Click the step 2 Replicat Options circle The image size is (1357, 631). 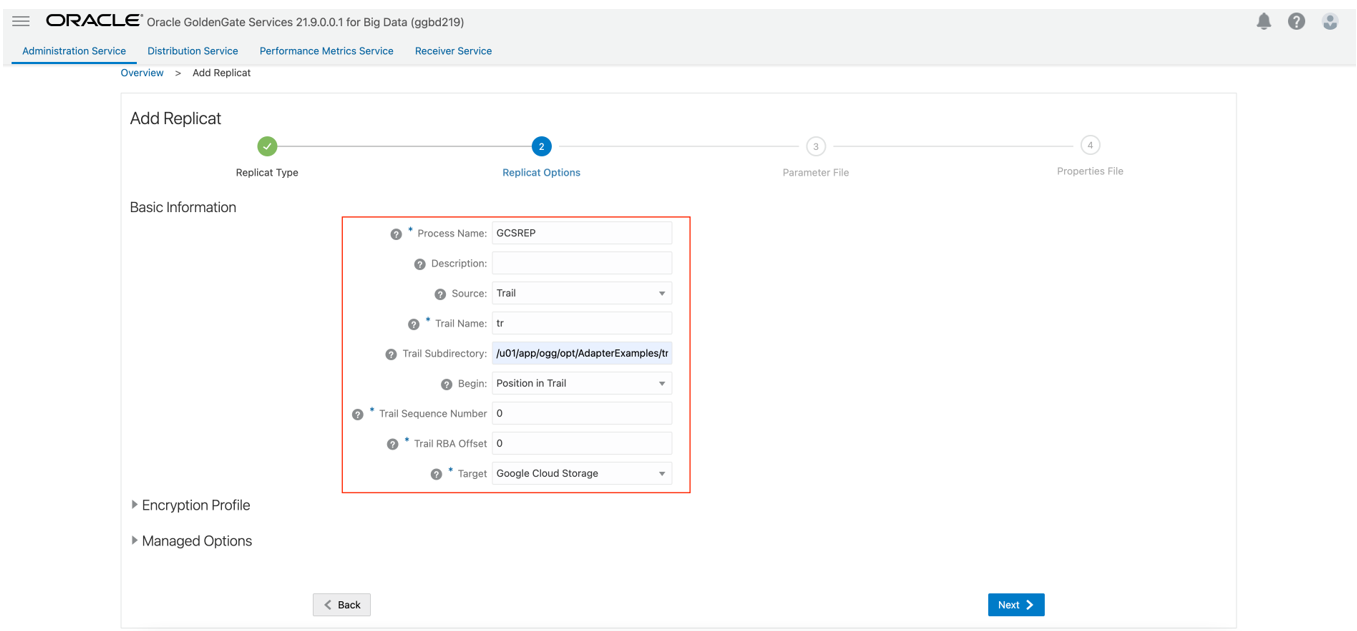[541, 146]
